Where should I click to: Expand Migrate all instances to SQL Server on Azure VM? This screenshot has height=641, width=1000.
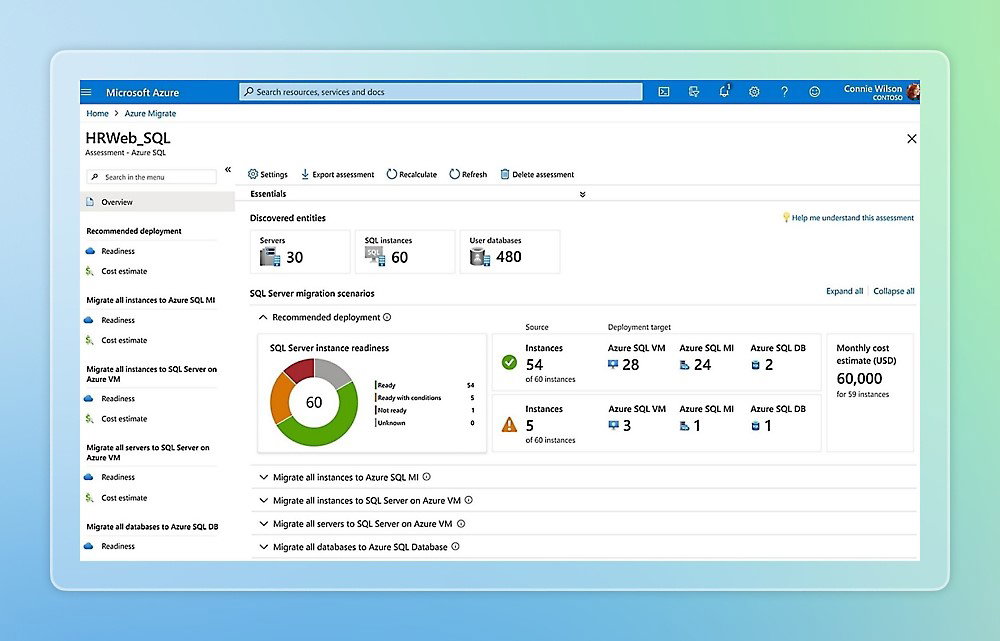[x=263, y=501]
